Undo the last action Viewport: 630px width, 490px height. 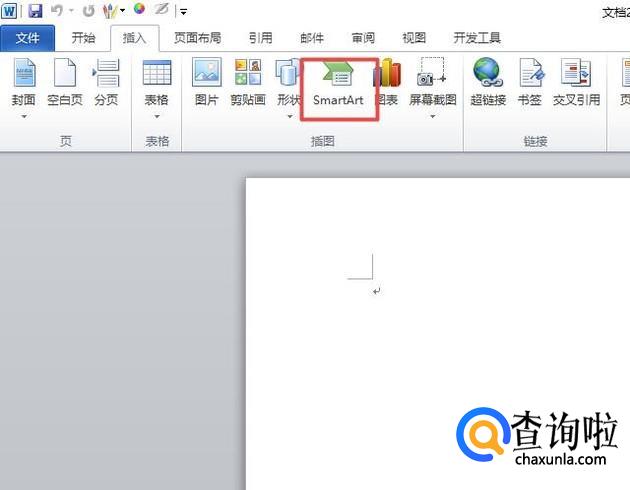click(57, 11)
